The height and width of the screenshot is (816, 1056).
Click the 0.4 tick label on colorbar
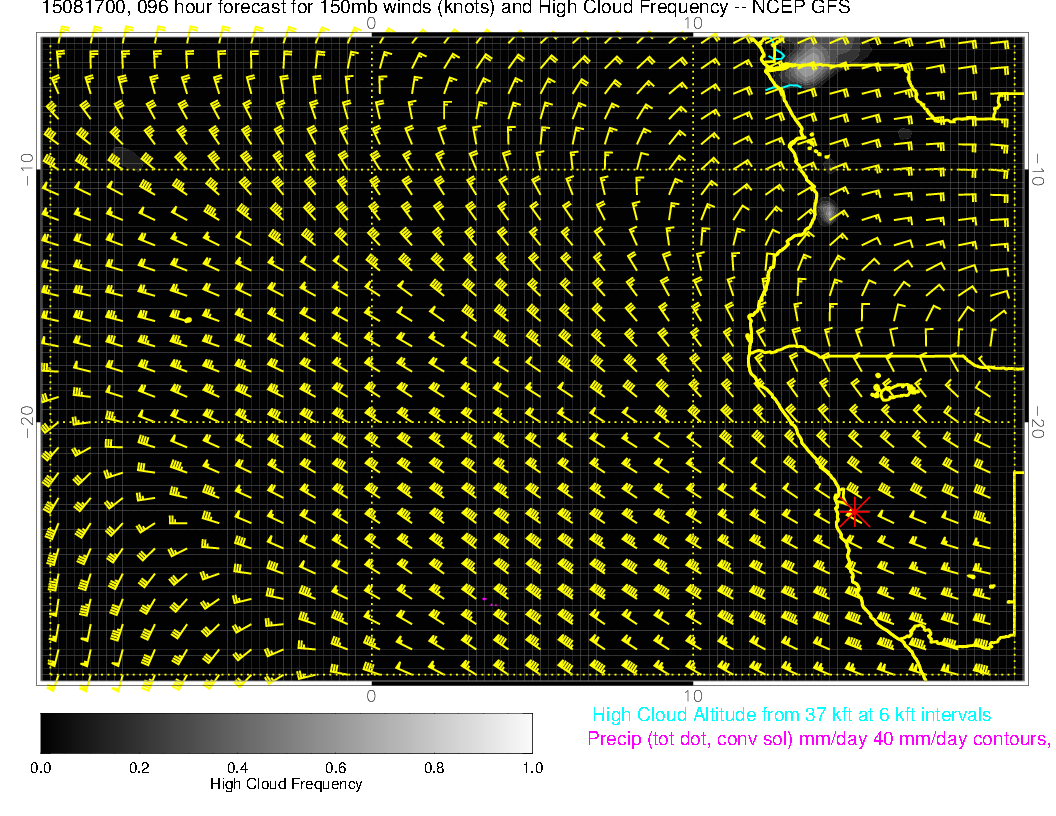(x=237, y=768)
